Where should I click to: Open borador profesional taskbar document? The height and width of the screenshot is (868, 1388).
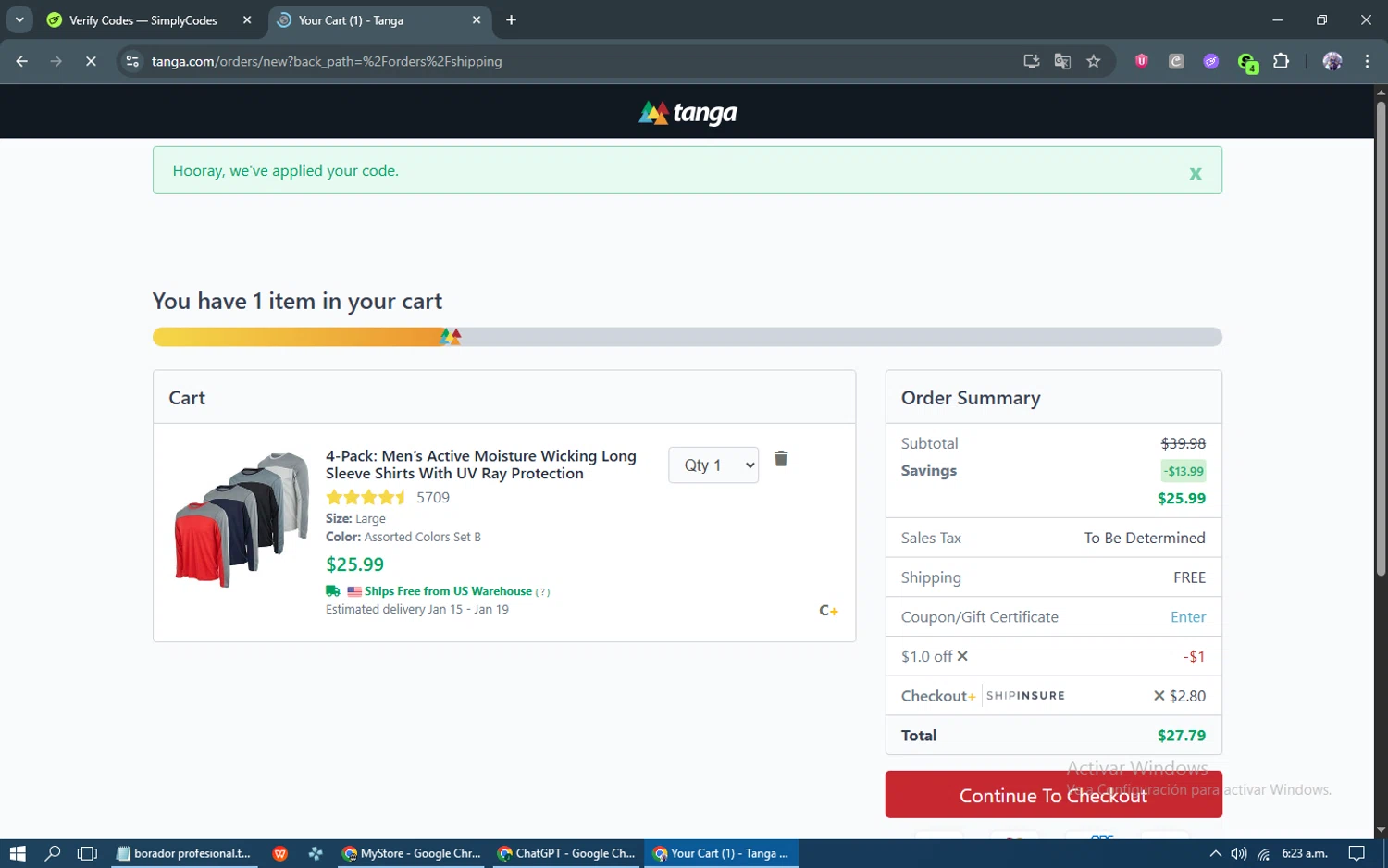(x=185, y=853)
